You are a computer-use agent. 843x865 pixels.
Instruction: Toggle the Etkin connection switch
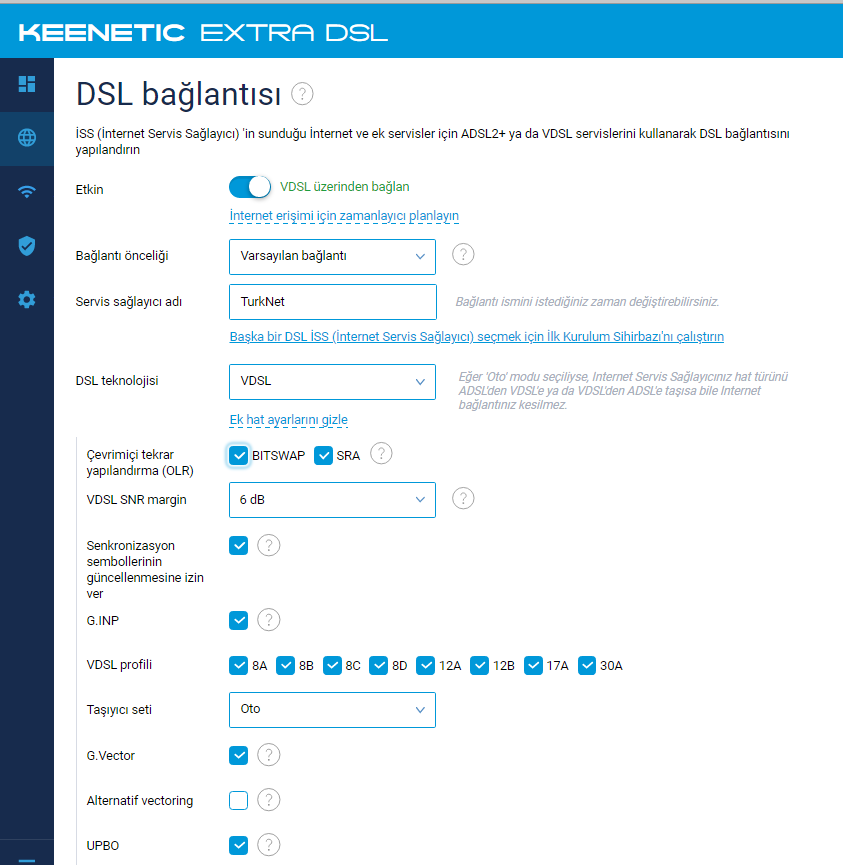(x=250, y=187)
